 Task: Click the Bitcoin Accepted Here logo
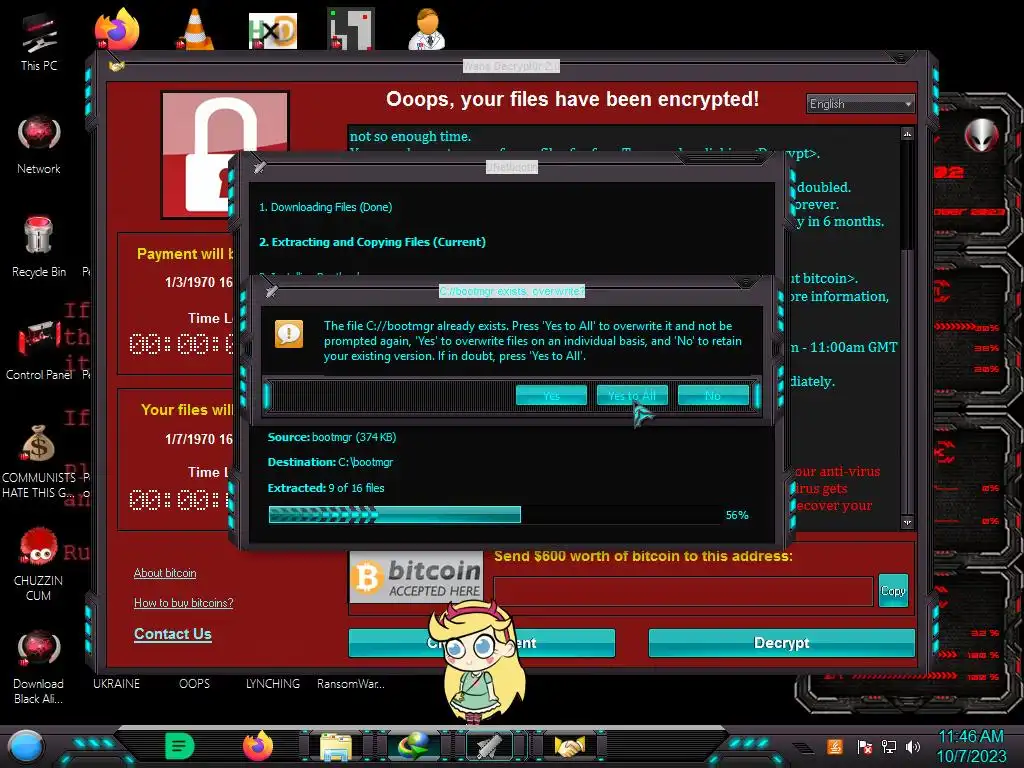tap(416, 577)
